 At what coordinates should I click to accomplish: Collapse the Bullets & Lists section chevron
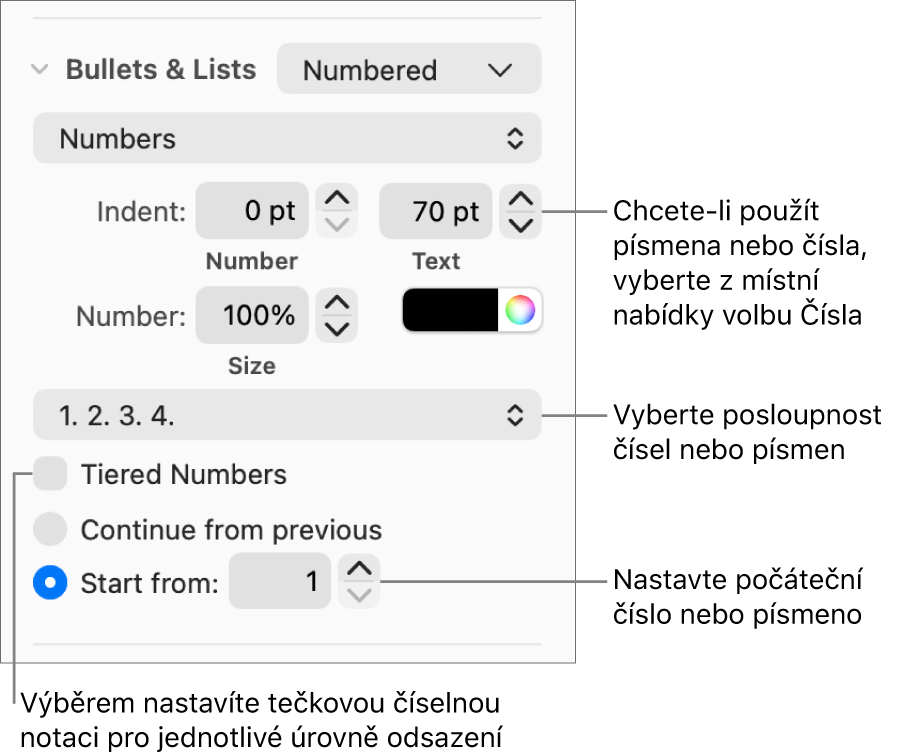40,70
